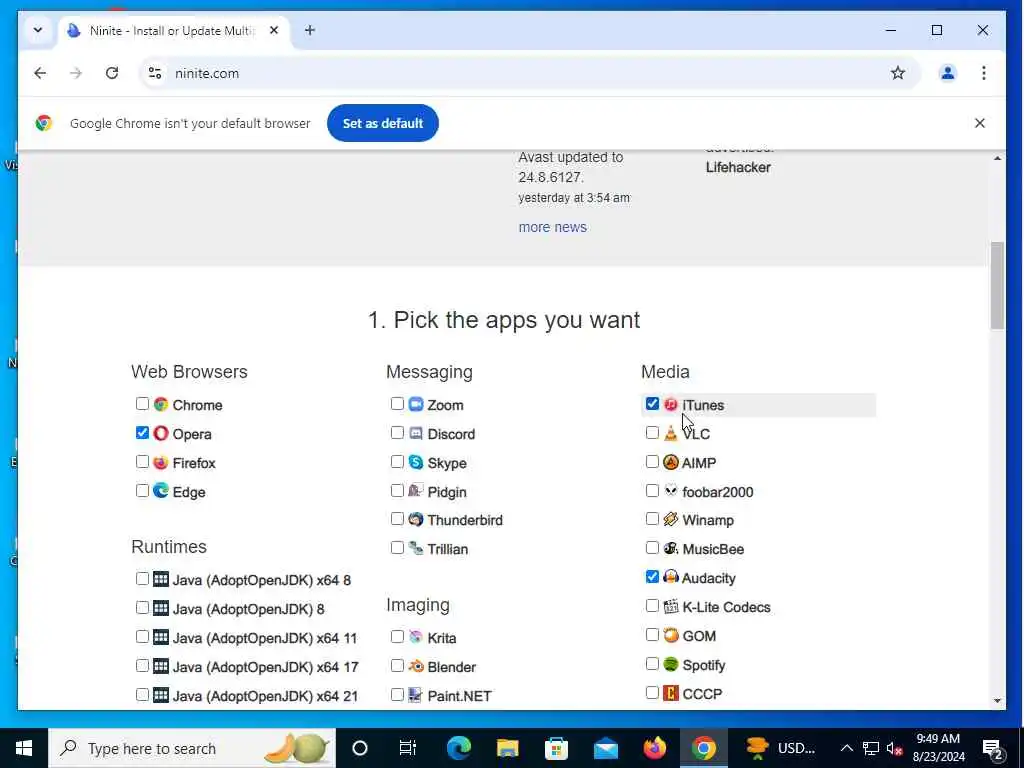Click the Audacity headphones icon
1024x768 pixels.
pos(671,577)
